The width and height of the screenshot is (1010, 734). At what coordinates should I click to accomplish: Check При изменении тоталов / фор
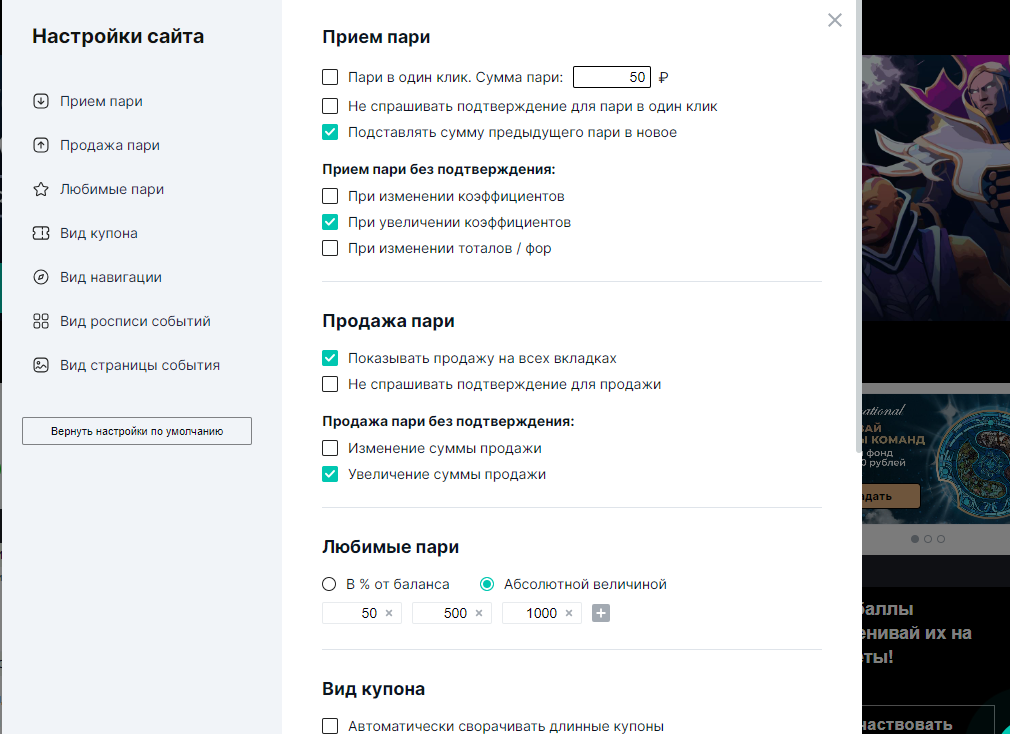[330, 248]
